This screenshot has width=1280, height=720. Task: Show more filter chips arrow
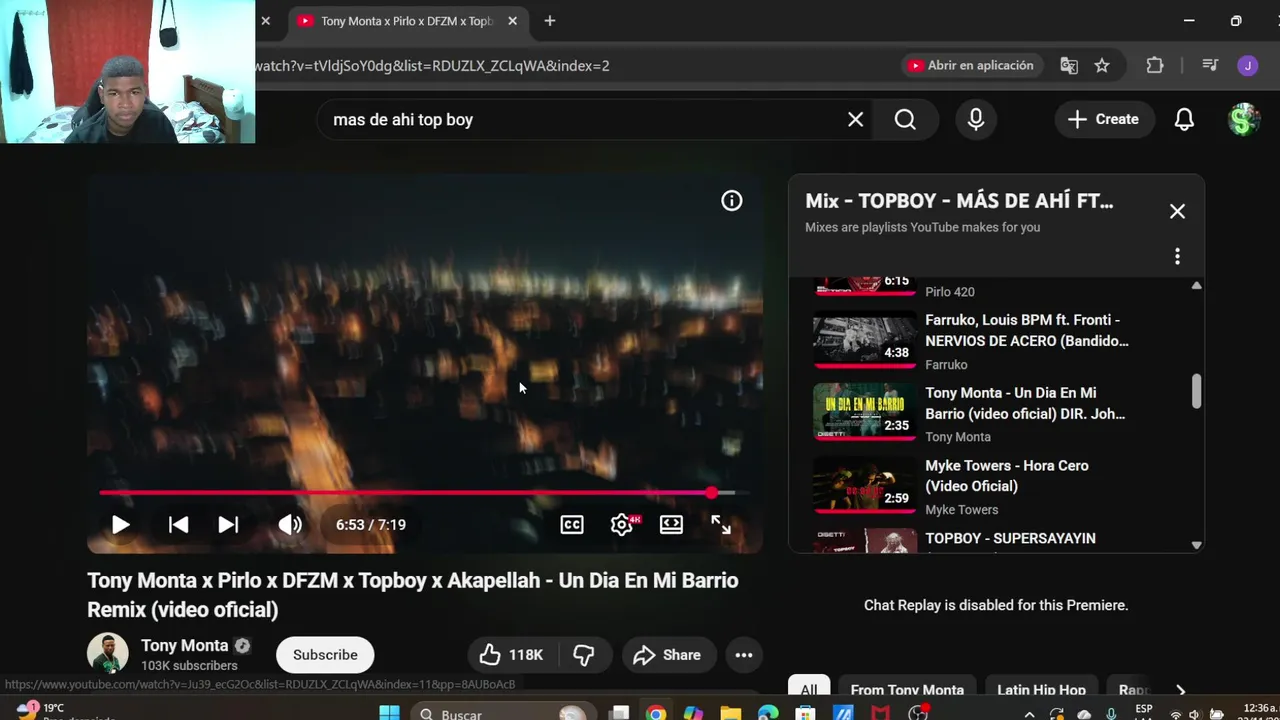[x=1181, y=690]
